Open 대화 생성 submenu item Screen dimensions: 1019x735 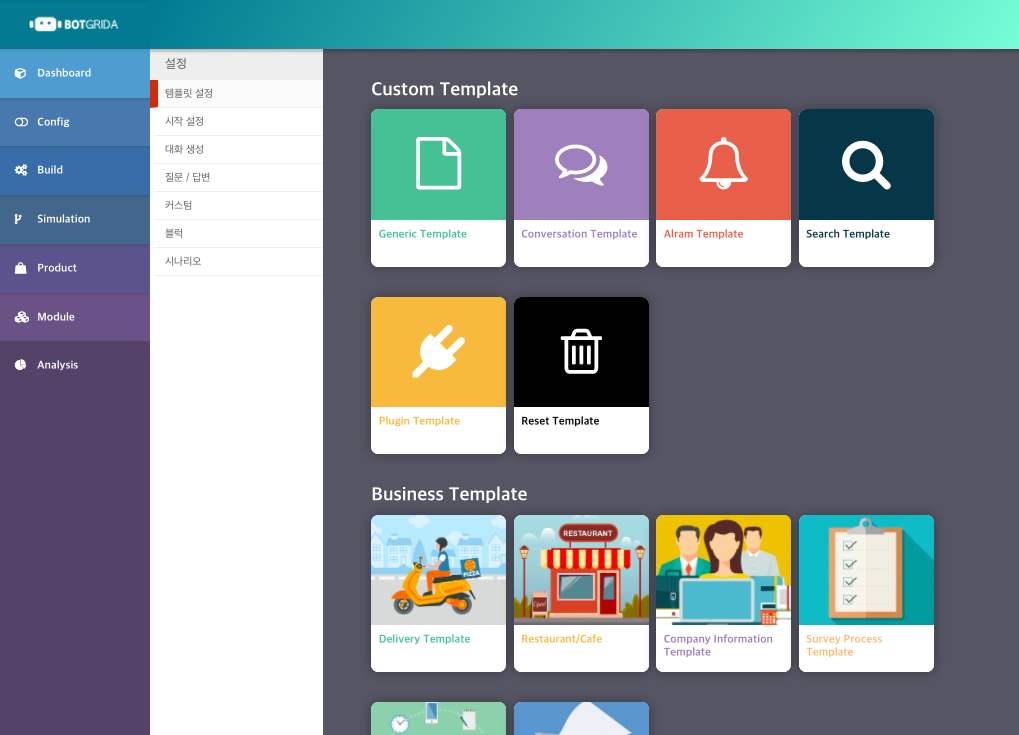pos(237,149)
